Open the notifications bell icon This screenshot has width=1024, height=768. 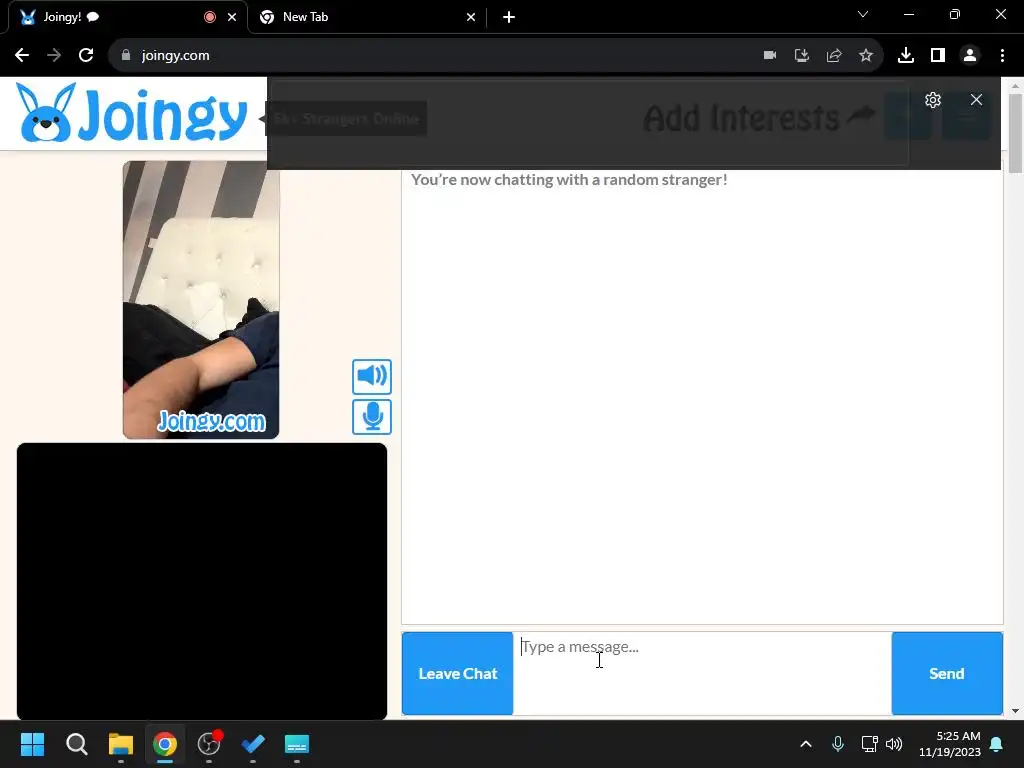click(x=997, y=744)
